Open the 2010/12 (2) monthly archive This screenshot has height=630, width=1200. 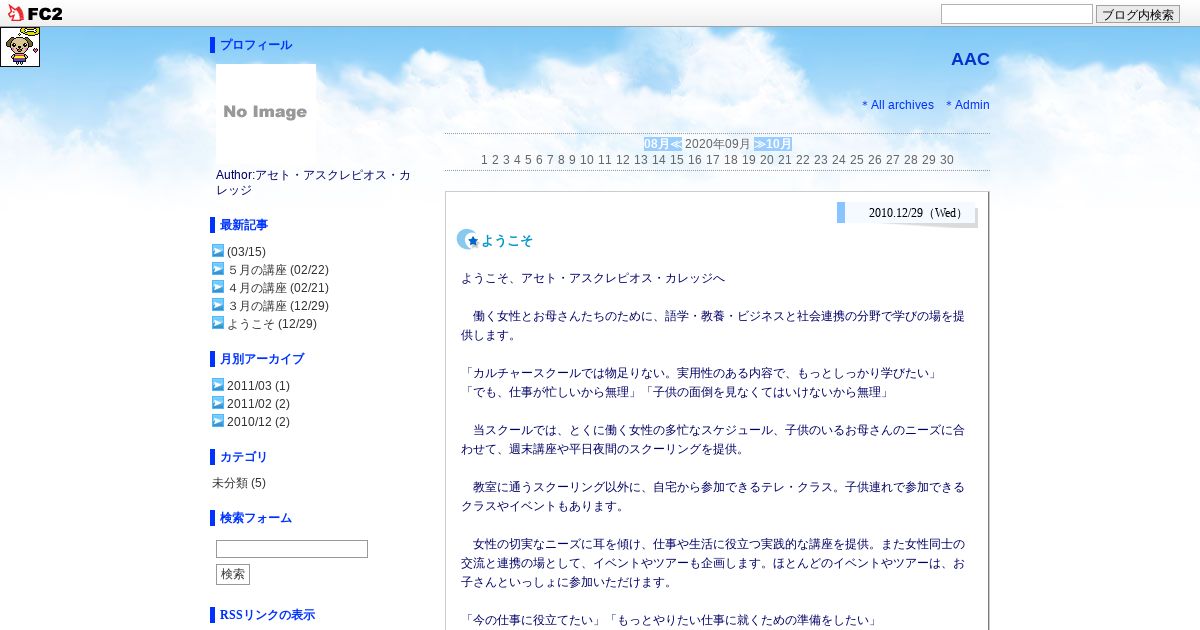coord(258,422)
